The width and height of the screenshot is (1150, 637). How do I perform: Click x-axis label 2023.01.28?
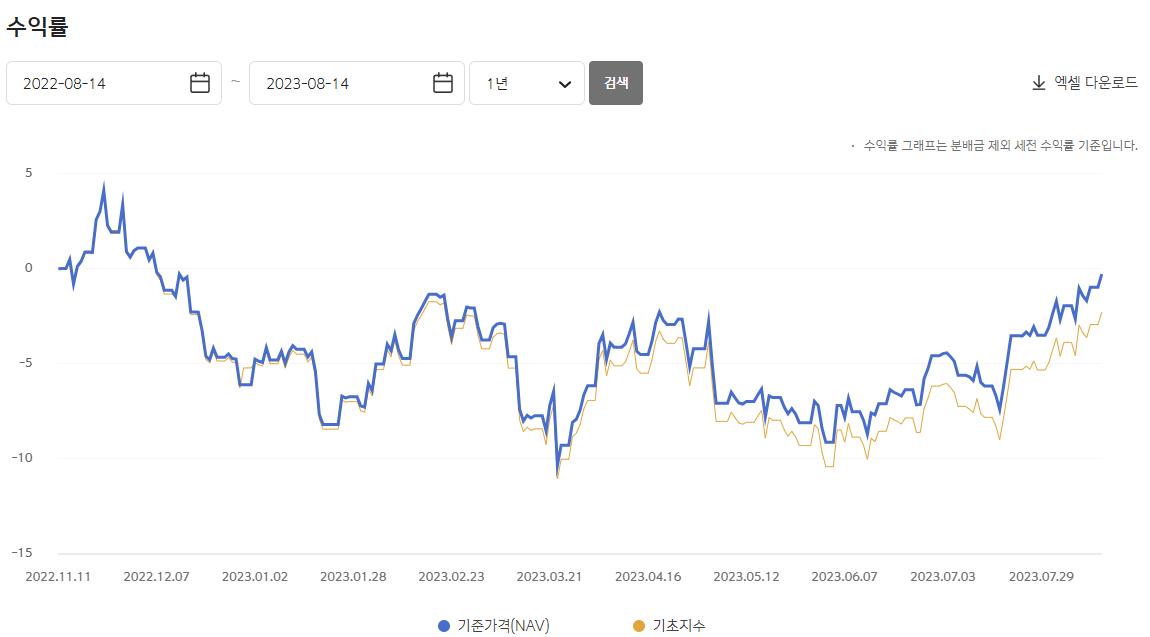[353, 576]
